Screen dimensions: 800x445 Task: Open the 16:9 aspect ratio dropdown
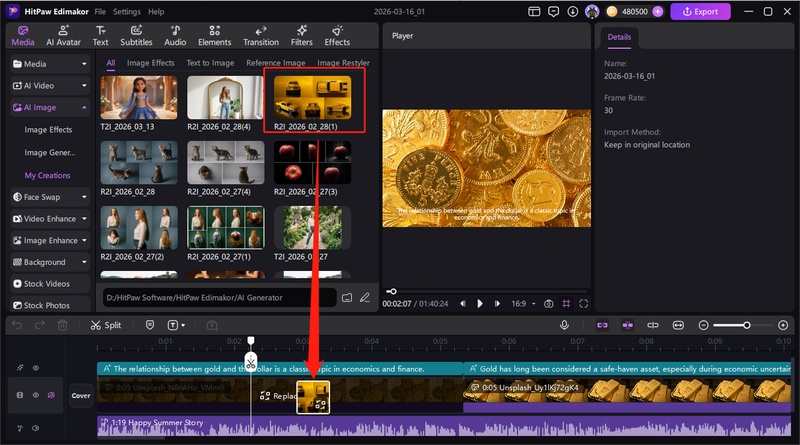coord(523,304)
